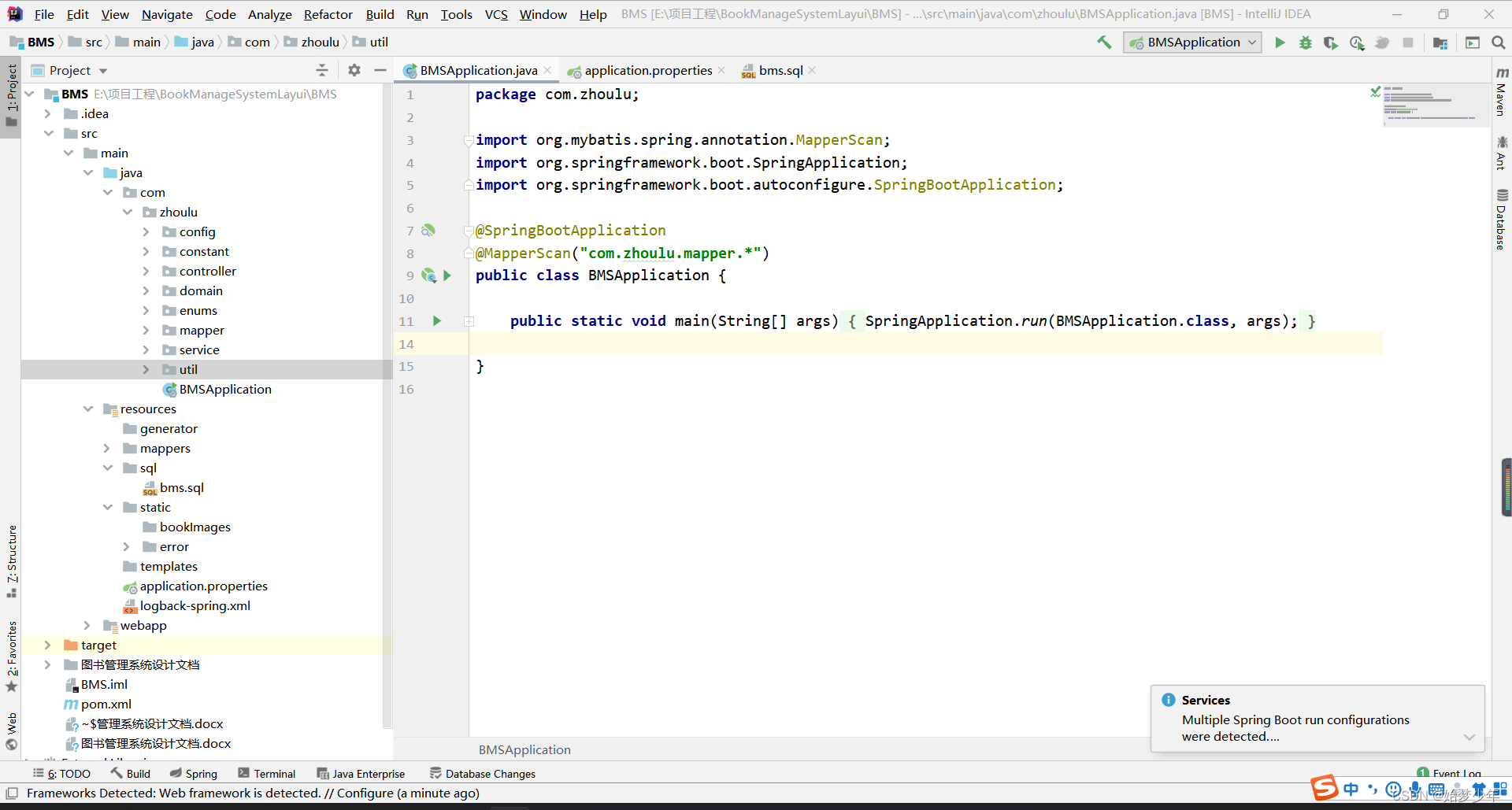The width and height of the screenshot is (1512, 810).
Task: Open Database tool window on right edge
Action: point(1502,220)
